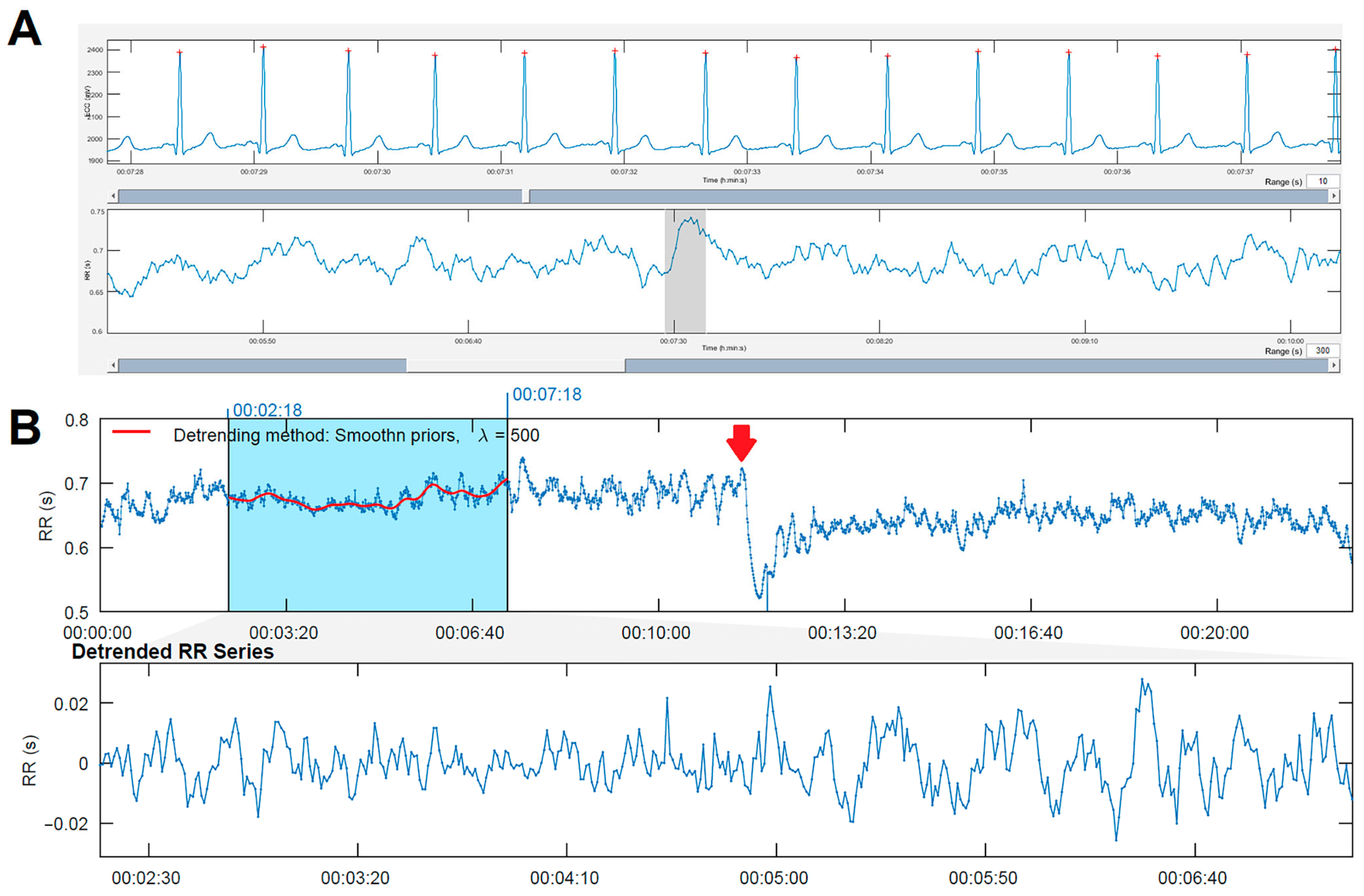Click the red downward arrow marker
The width and height of the screenshot is (1364, 896).
(741, 442)
